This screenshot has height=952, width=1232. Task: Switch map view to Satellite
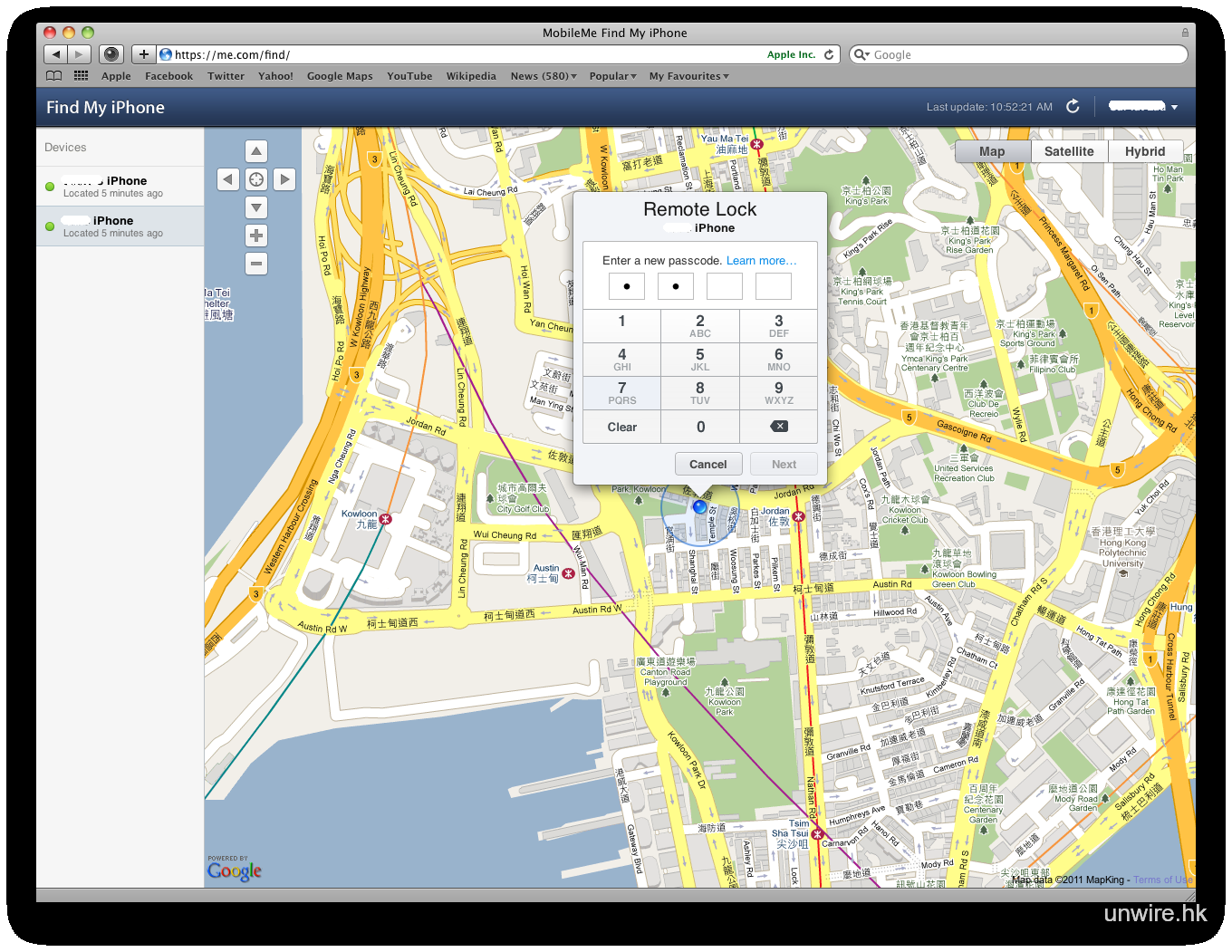pos(1069,151)
